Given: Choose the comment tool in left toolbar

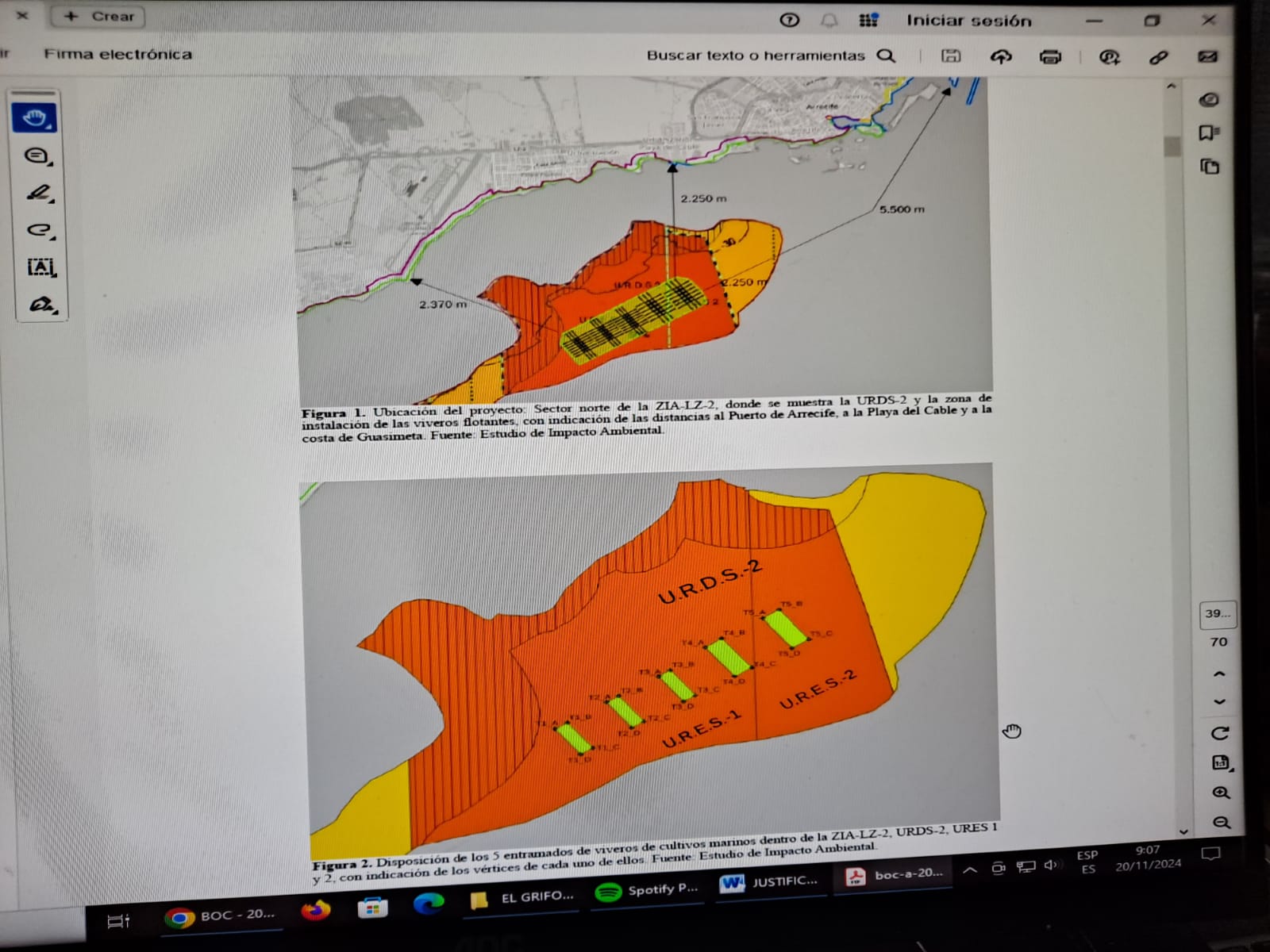Looking at the screenshot, I should click(x=37, y=156).
